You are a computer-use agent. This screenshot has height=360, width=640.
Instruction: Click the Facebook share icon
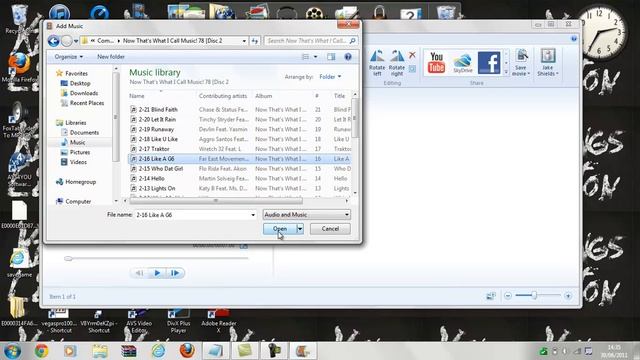[489, 63]
